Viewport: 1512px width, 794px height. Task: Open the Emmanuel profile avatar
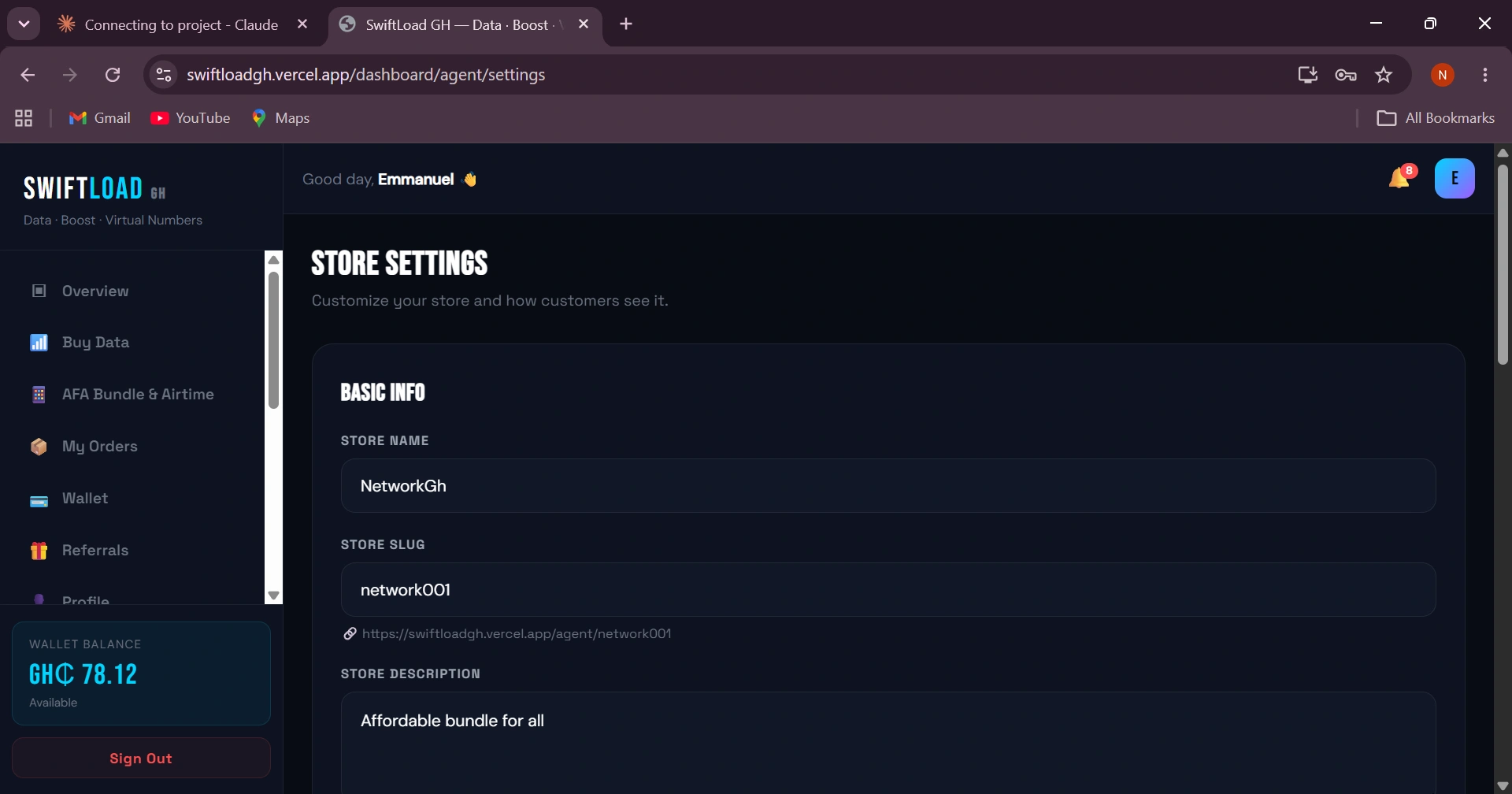click(1455, 178)
